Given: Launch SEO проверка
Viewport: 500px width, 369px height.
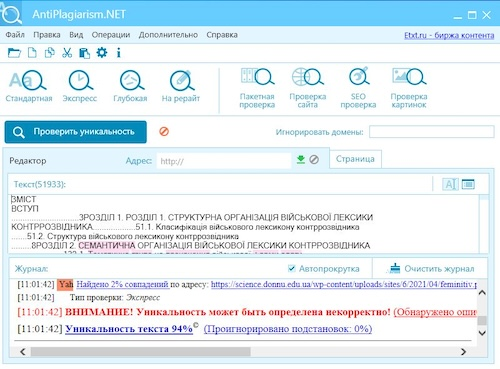Looking at the screenshot, I should coord(358,88).
